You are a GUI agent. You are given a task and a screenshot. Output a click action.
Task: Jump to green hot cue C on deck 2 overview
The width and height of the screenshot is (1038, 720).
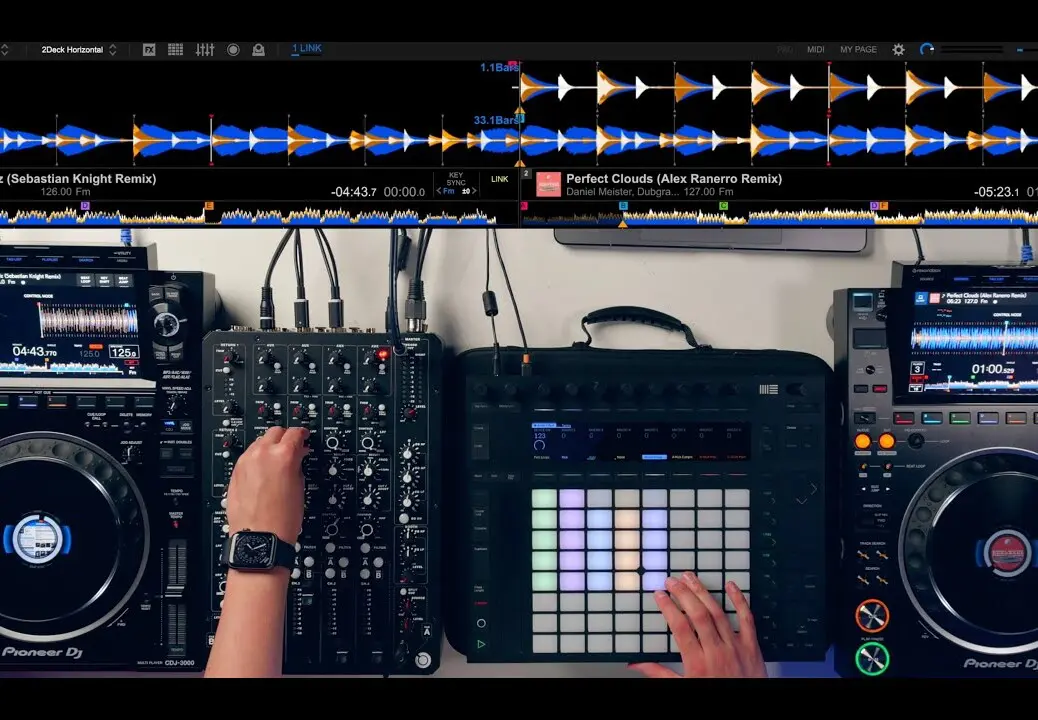coord(724,206)
